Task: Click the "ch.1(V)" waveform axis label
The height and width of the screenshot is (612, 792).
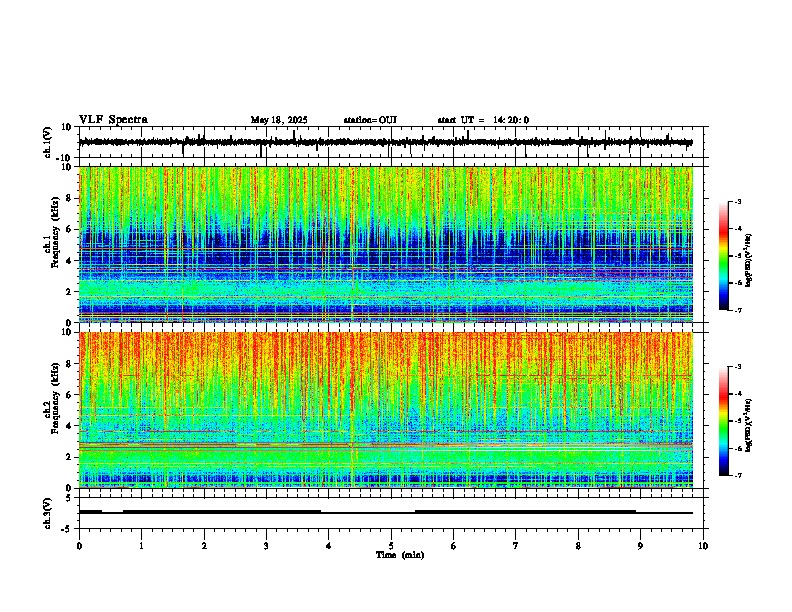Action: coord(48,142)
